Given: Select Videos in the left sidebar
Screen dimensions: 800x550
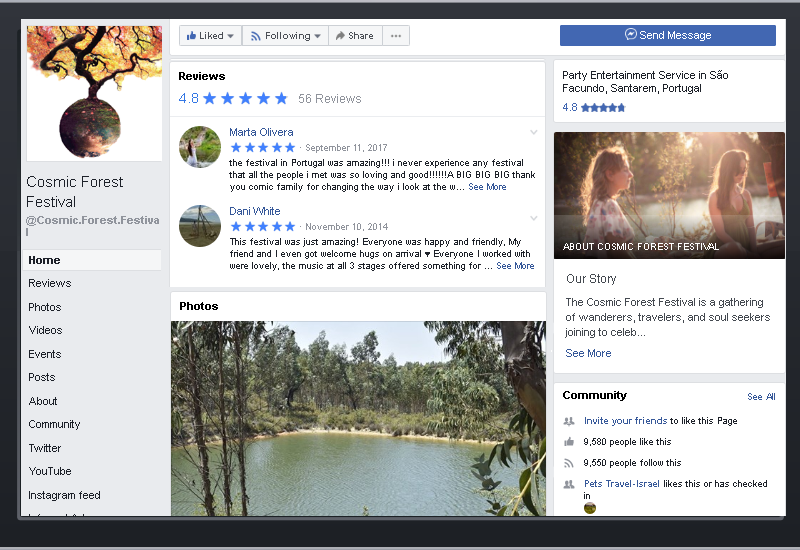Looking at the screenshot, I should [x=45, y=330].
